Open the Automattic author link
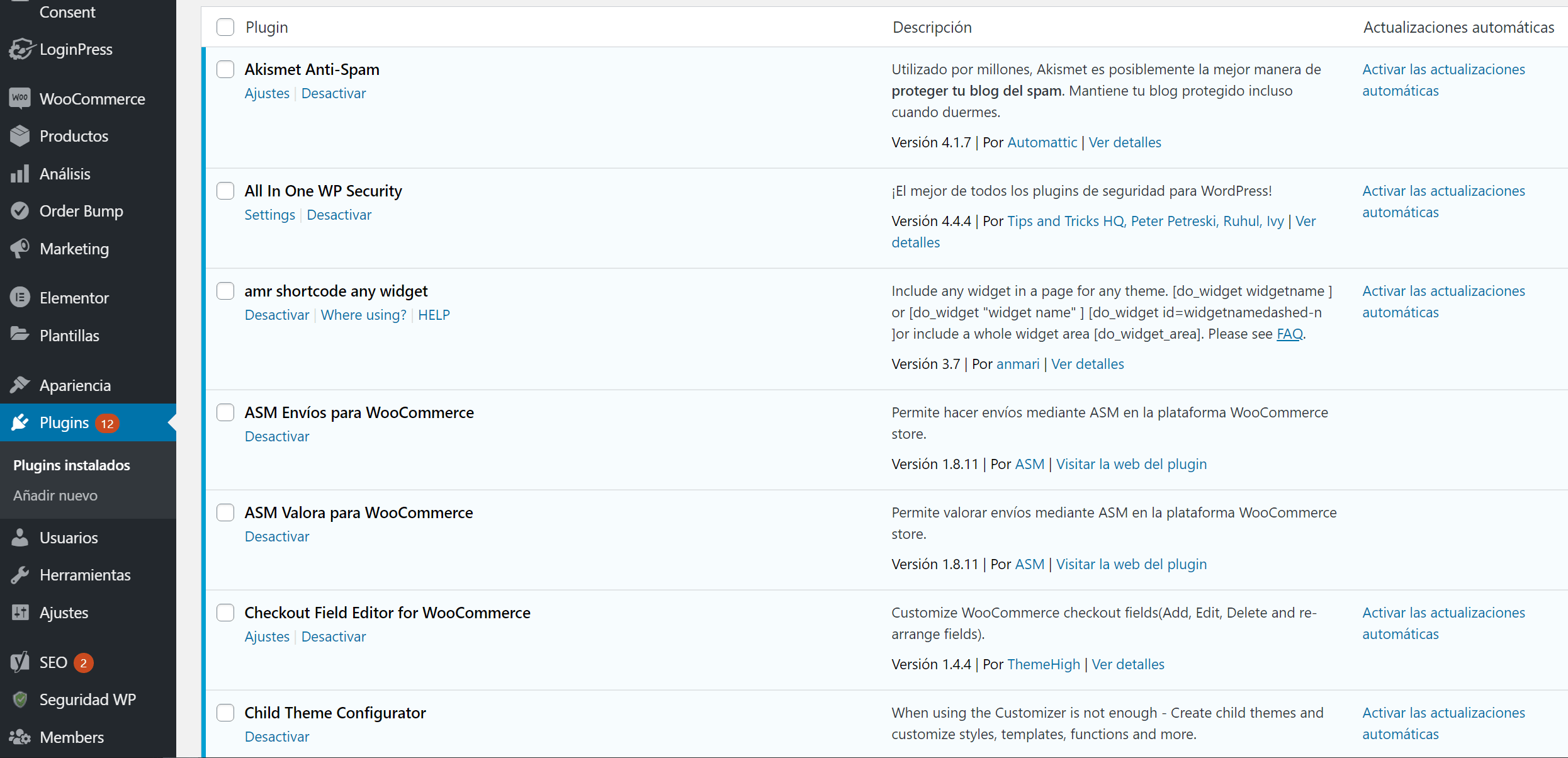The height and width of the screenshot is (758, 1568). coord(1042,142)
